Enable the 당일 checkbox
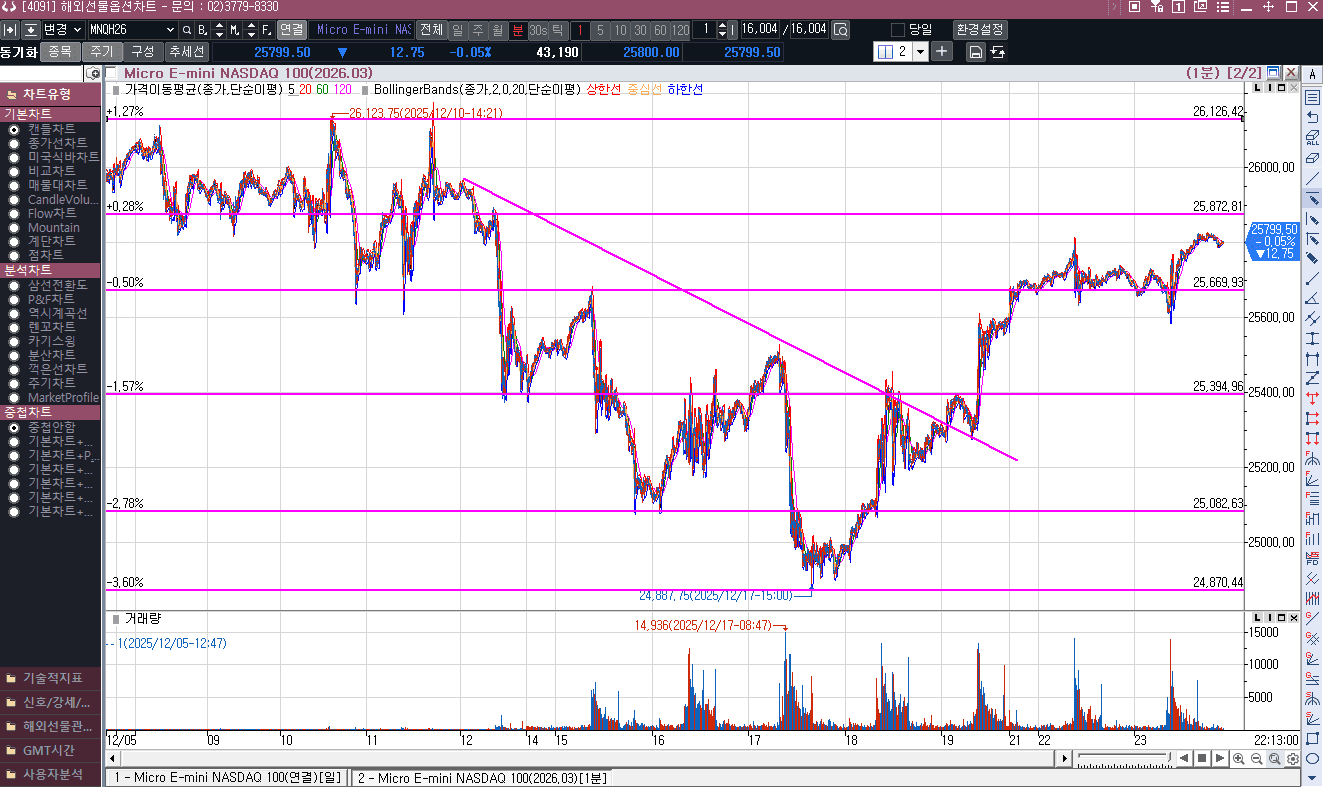 tap(897, 30)
